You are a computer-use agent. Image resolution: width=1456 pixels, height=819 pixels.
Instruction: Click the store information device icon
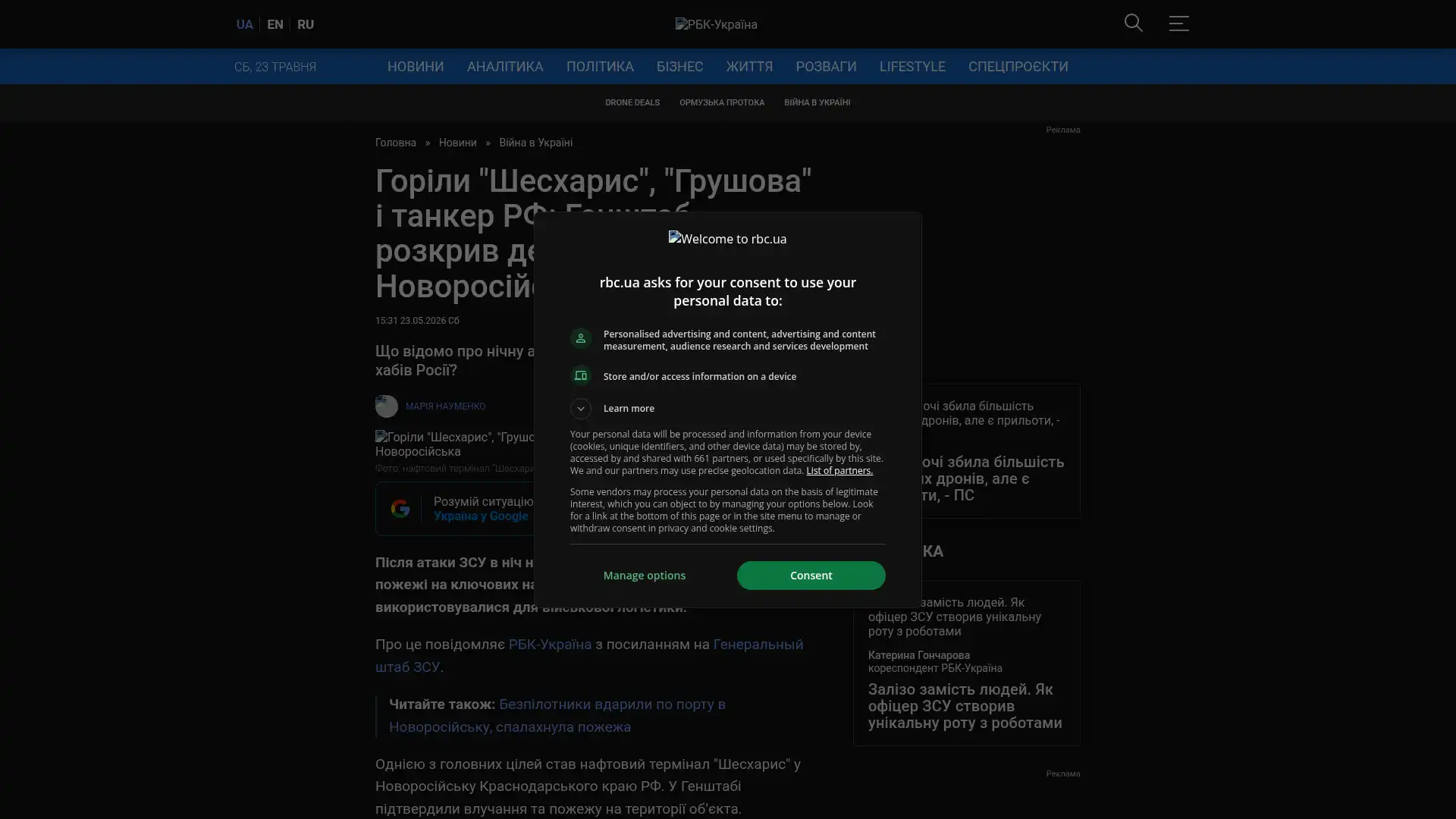coord(580,376)
